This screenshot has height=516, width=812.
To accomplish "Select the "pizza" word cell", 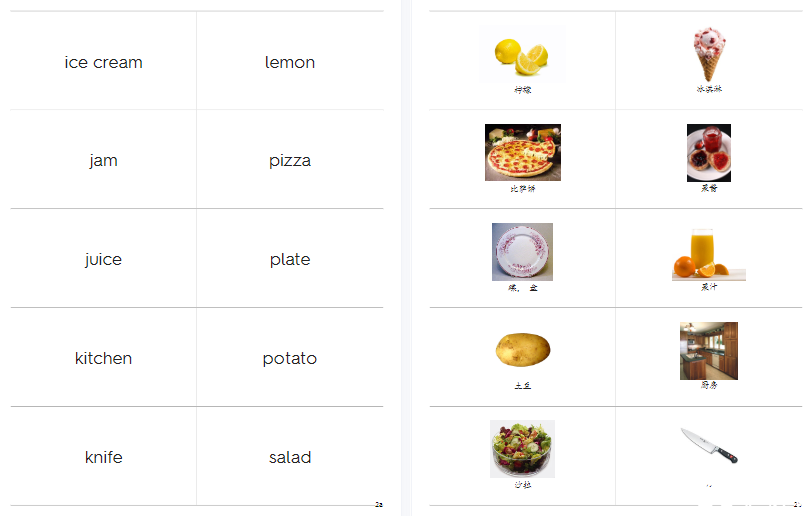I will [x=290, y=159].
